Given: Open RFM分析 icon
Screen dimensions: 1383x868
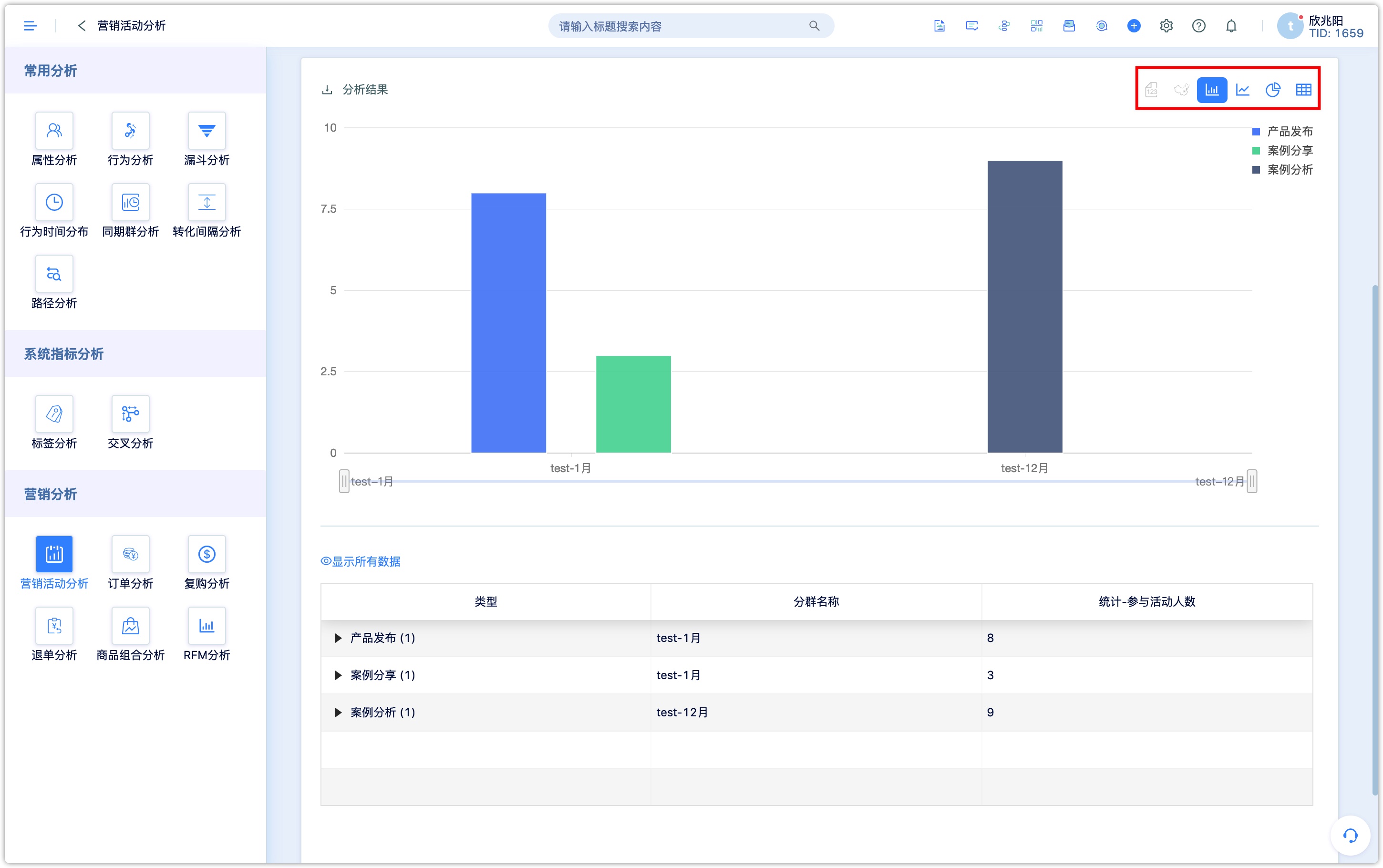Looking at the screenshot, I should click(x=206, y=626).
